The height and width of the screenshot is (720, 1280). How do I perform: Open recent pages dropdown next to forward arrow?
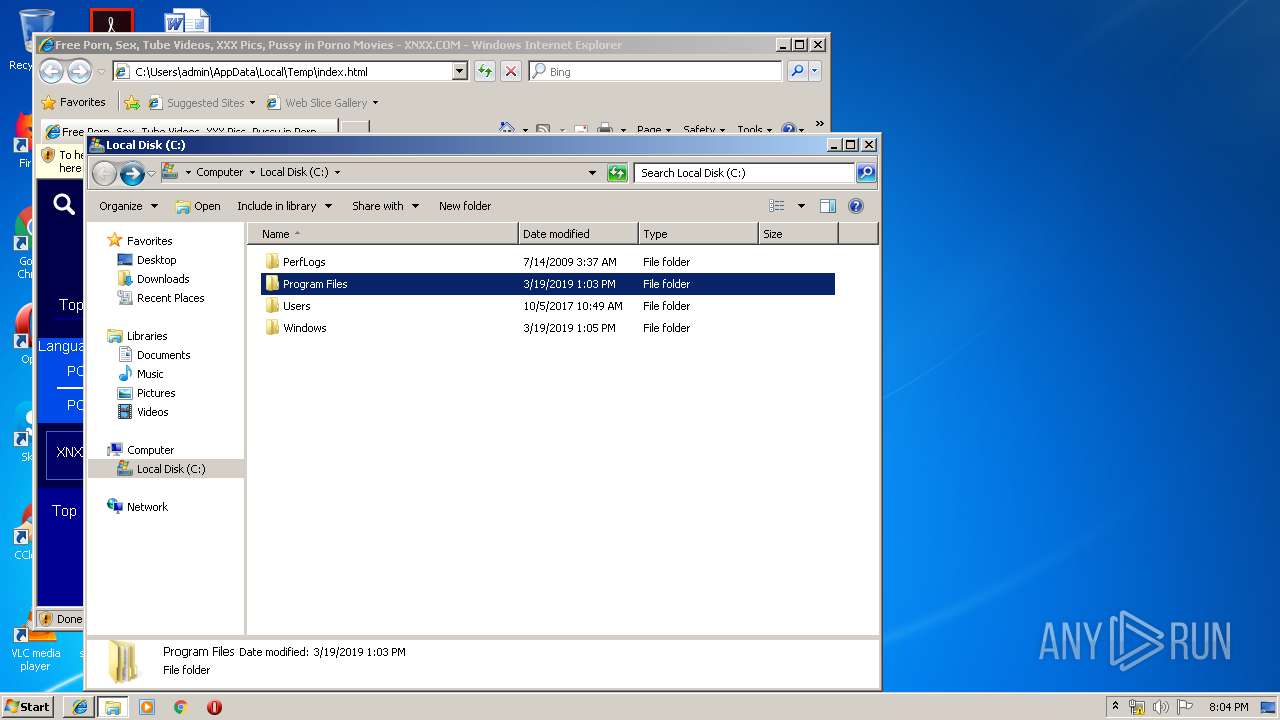(x=152, y=173)
